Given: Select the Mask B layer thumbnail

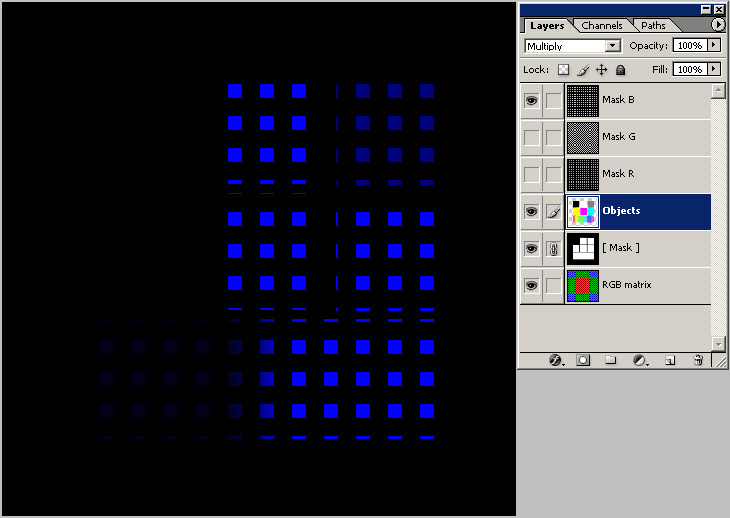Looking at the screenshot, I should click(x=582, y=101).
